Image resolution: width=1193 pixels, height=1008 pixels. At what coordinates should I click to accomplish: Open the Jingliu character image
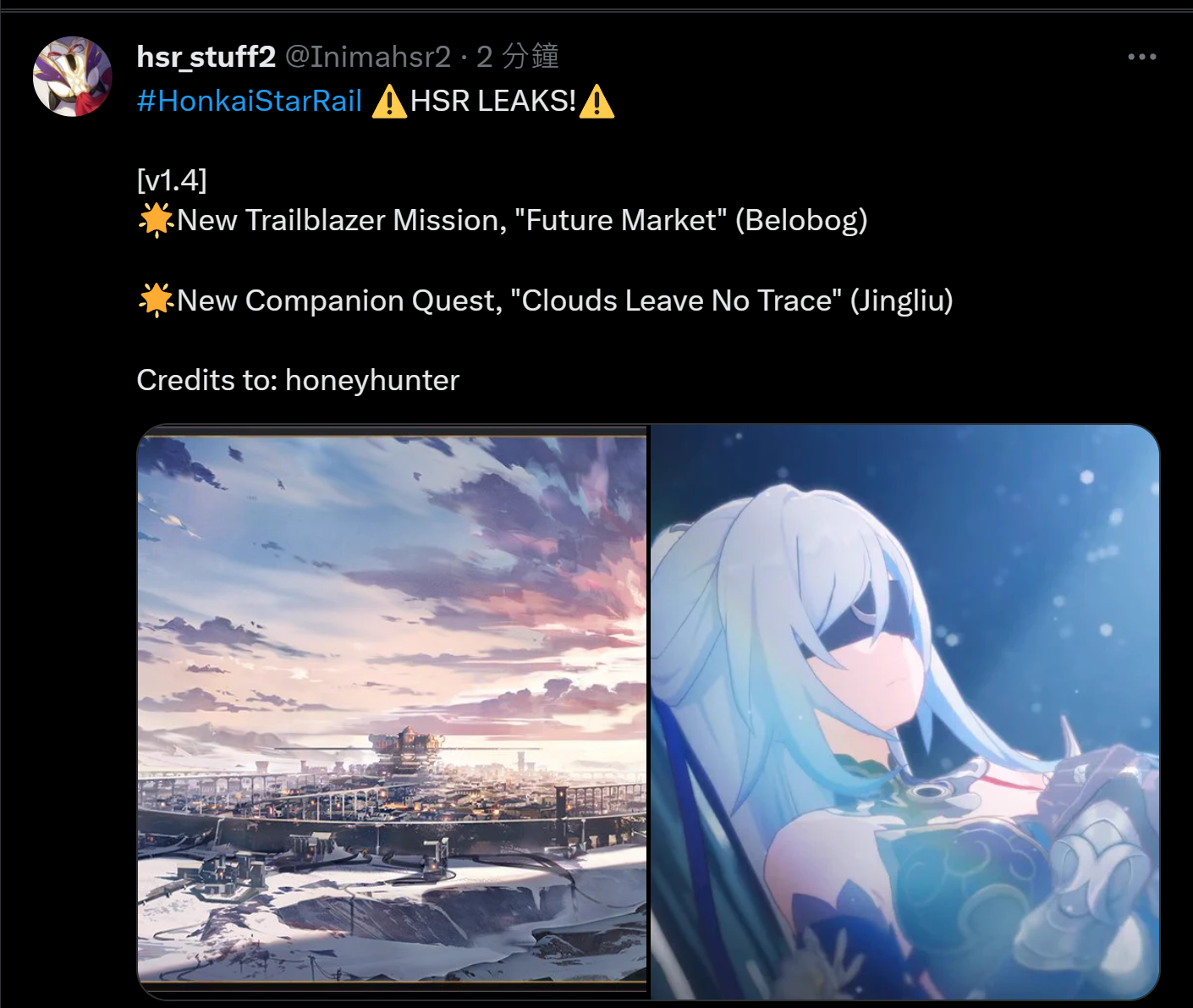pyautogui.click(x=904, y=712)
